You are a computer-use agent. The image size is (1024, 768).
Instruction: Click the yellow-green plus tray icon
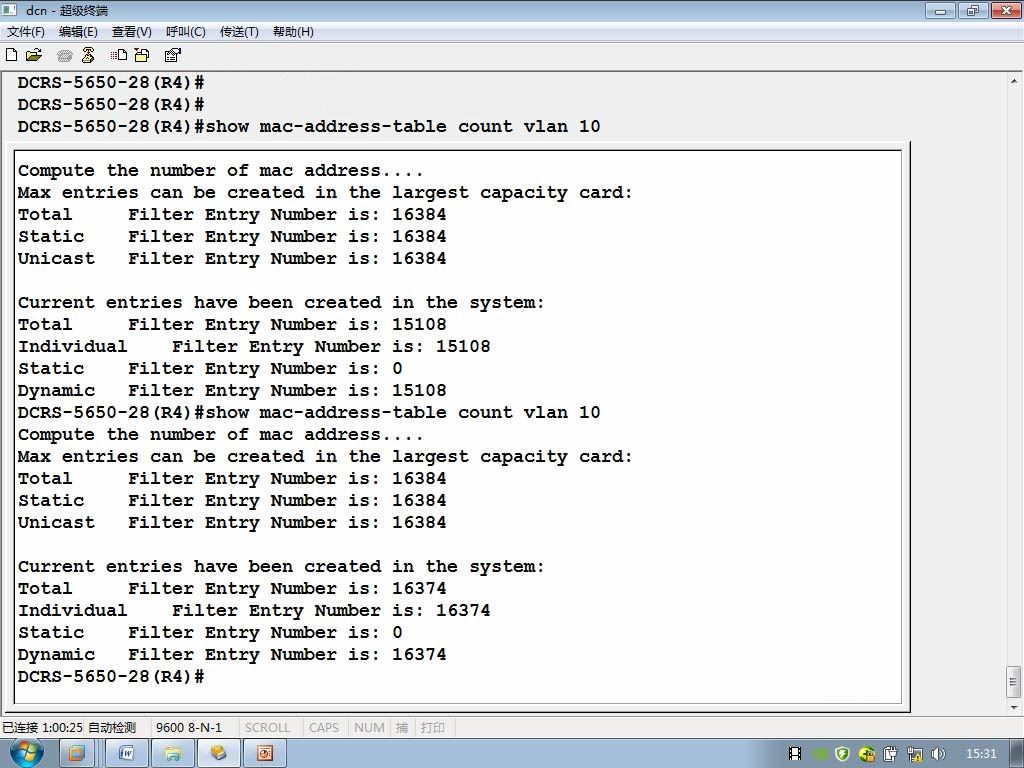(867, 754)
